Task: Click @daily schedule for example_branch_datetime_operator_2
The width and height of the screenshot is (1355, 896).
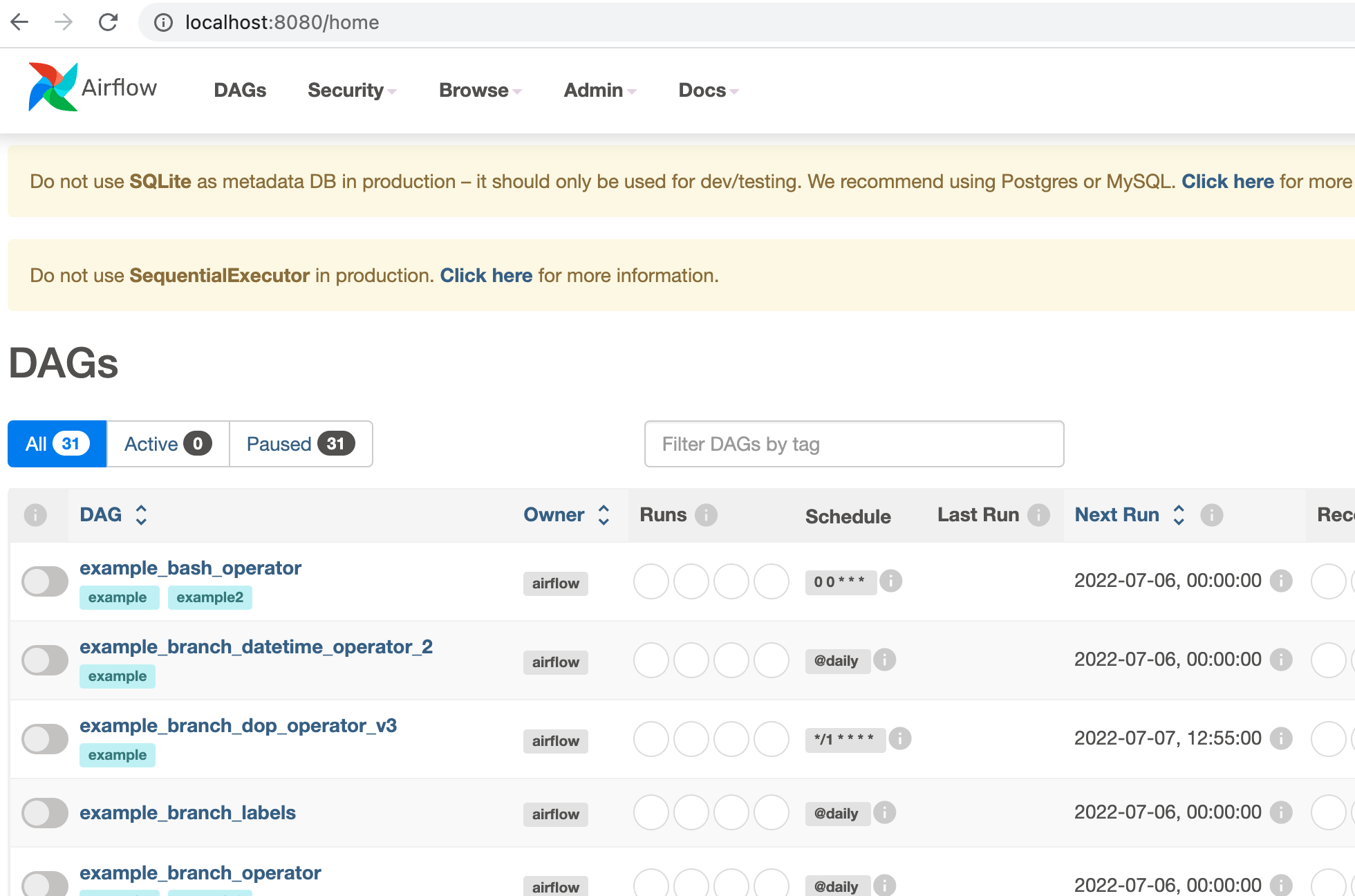Action: point(837,661)
